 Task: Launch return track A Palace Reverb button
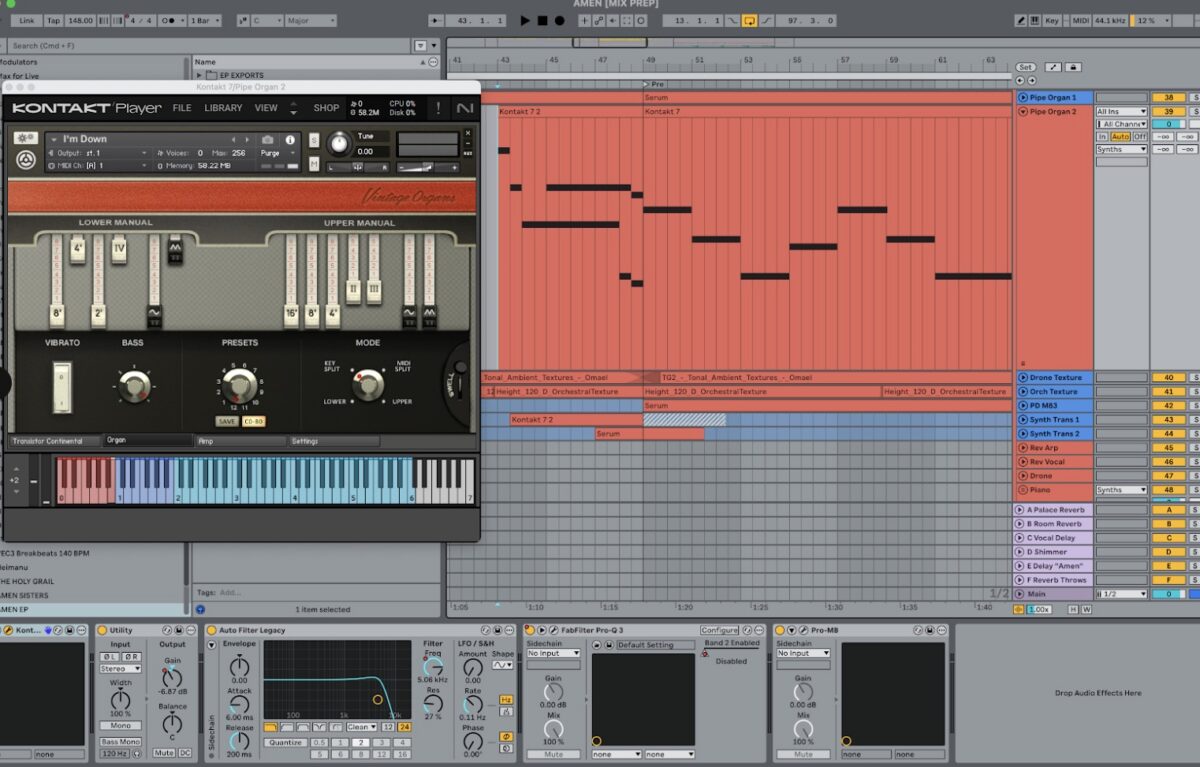[x=1021, y=510]
